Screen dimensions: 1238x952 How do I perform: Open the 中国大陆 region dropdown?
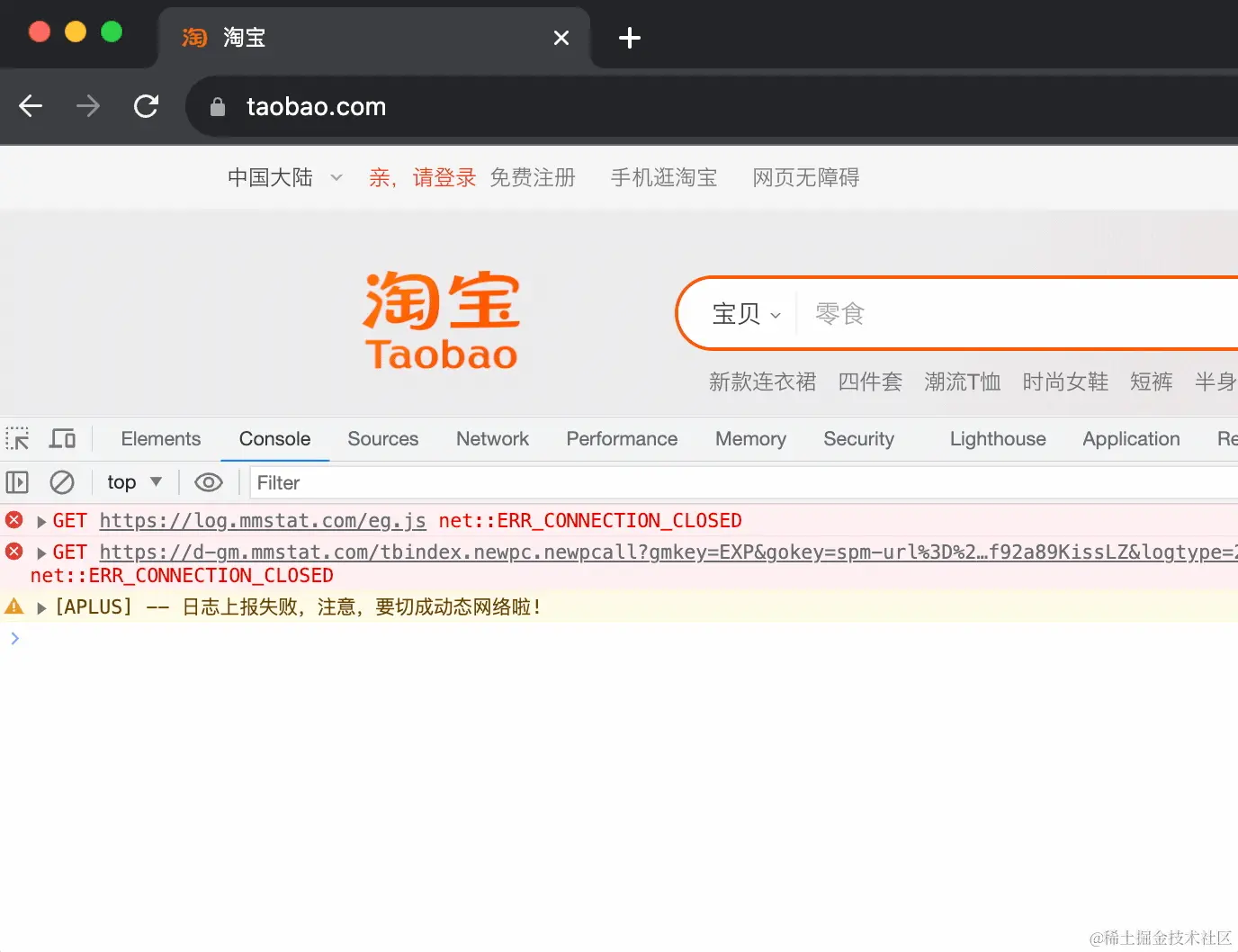(284, 177)
